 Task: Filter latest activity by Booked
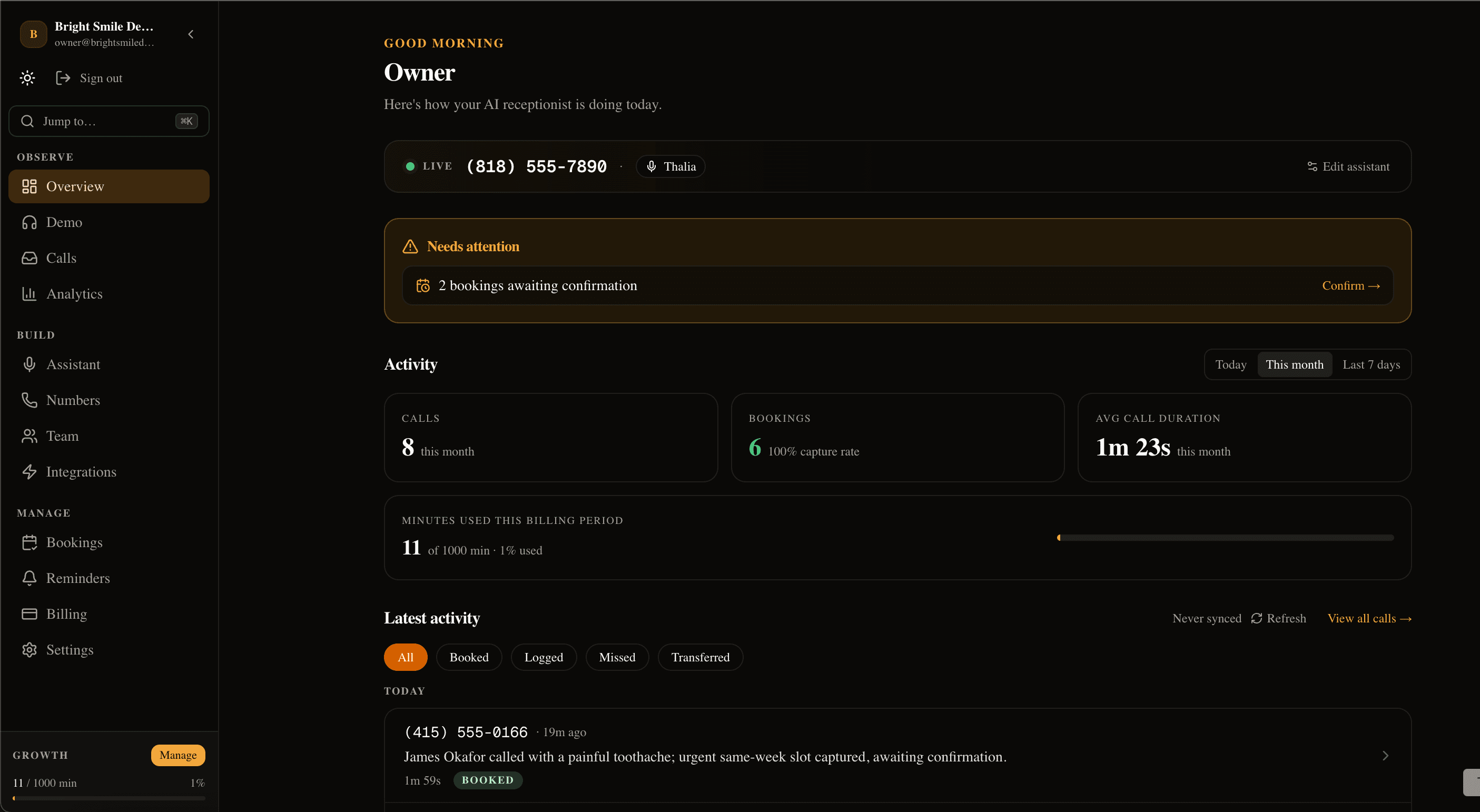pos(469,658)
